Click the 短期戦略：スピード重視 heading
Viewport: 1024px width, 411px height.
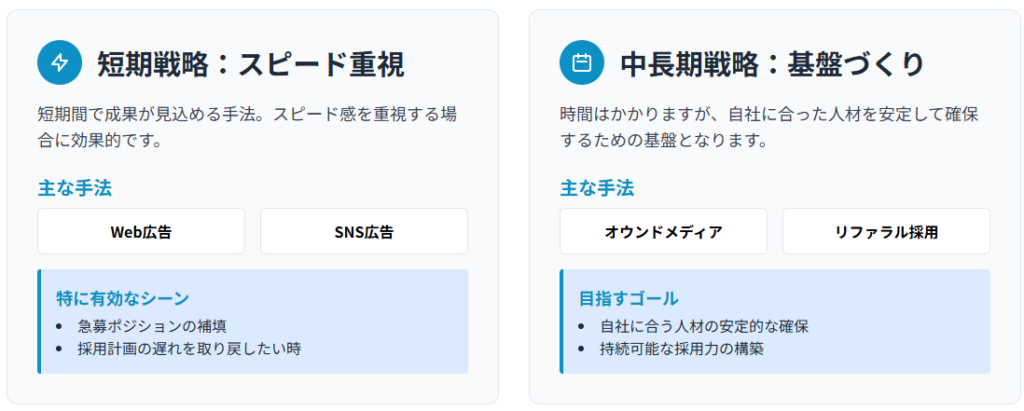[x=250, y=64]
